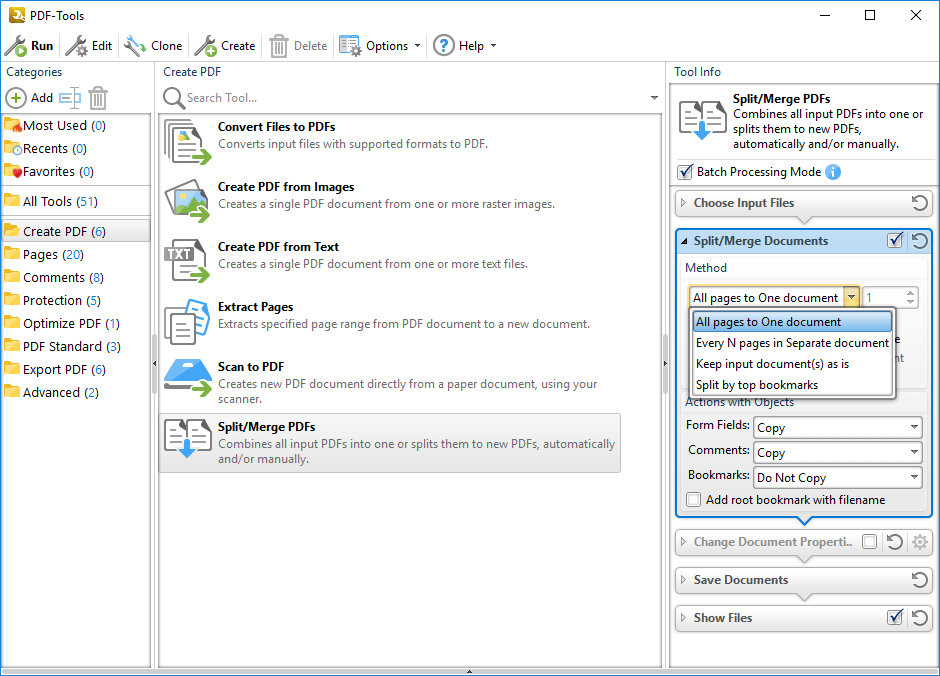
Task: Uncheck Batch Processing Mode checkbox
Action: [685, 172]
